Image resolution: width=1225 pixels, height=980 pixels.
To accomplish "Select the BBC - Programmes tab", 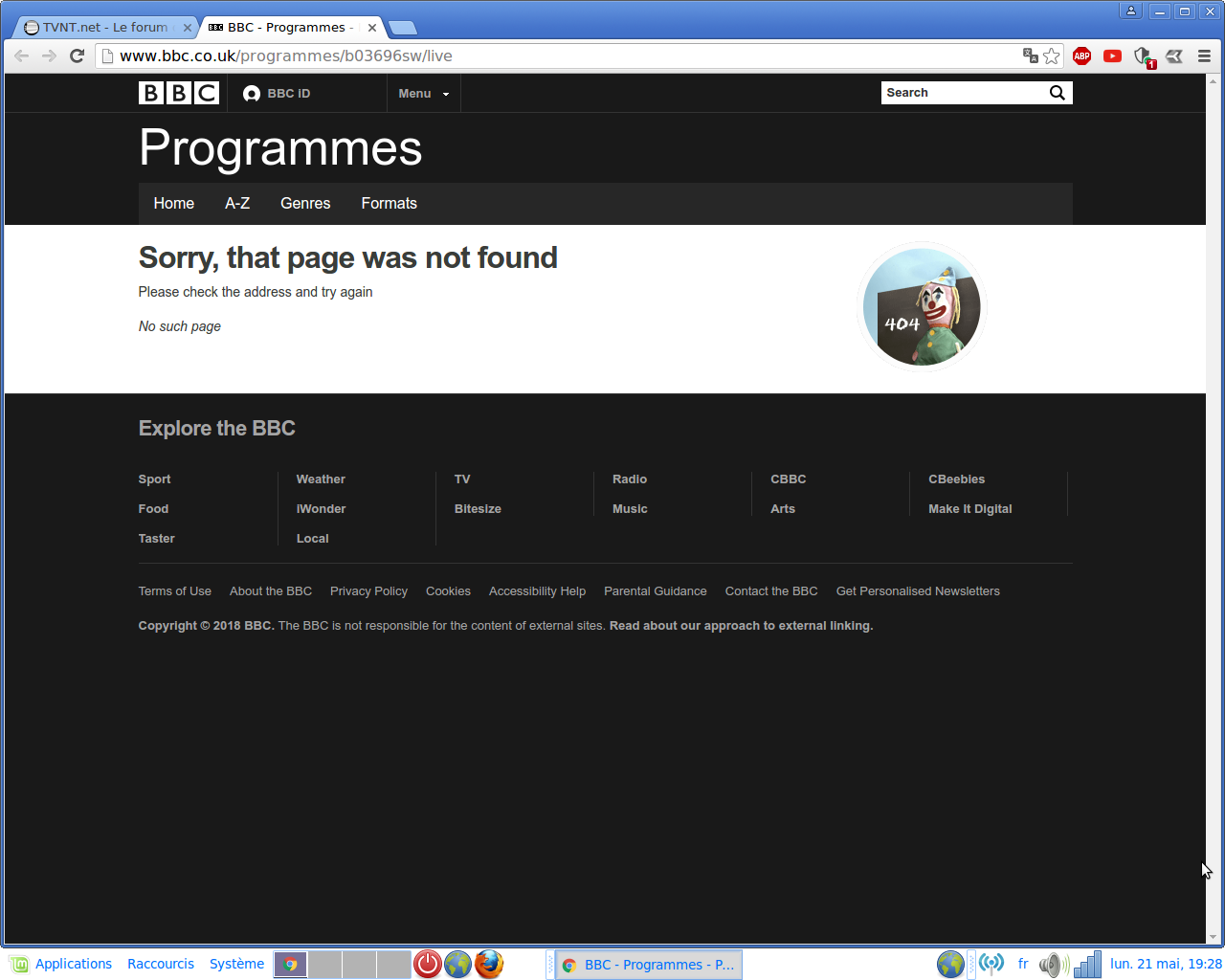I will point(293,28).
